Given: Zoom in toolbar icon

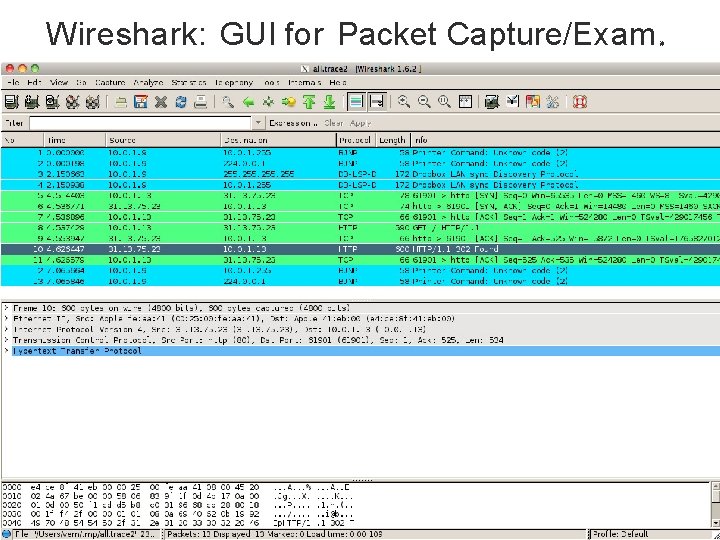Looking at the screenshot, I should tap(404, 101).
